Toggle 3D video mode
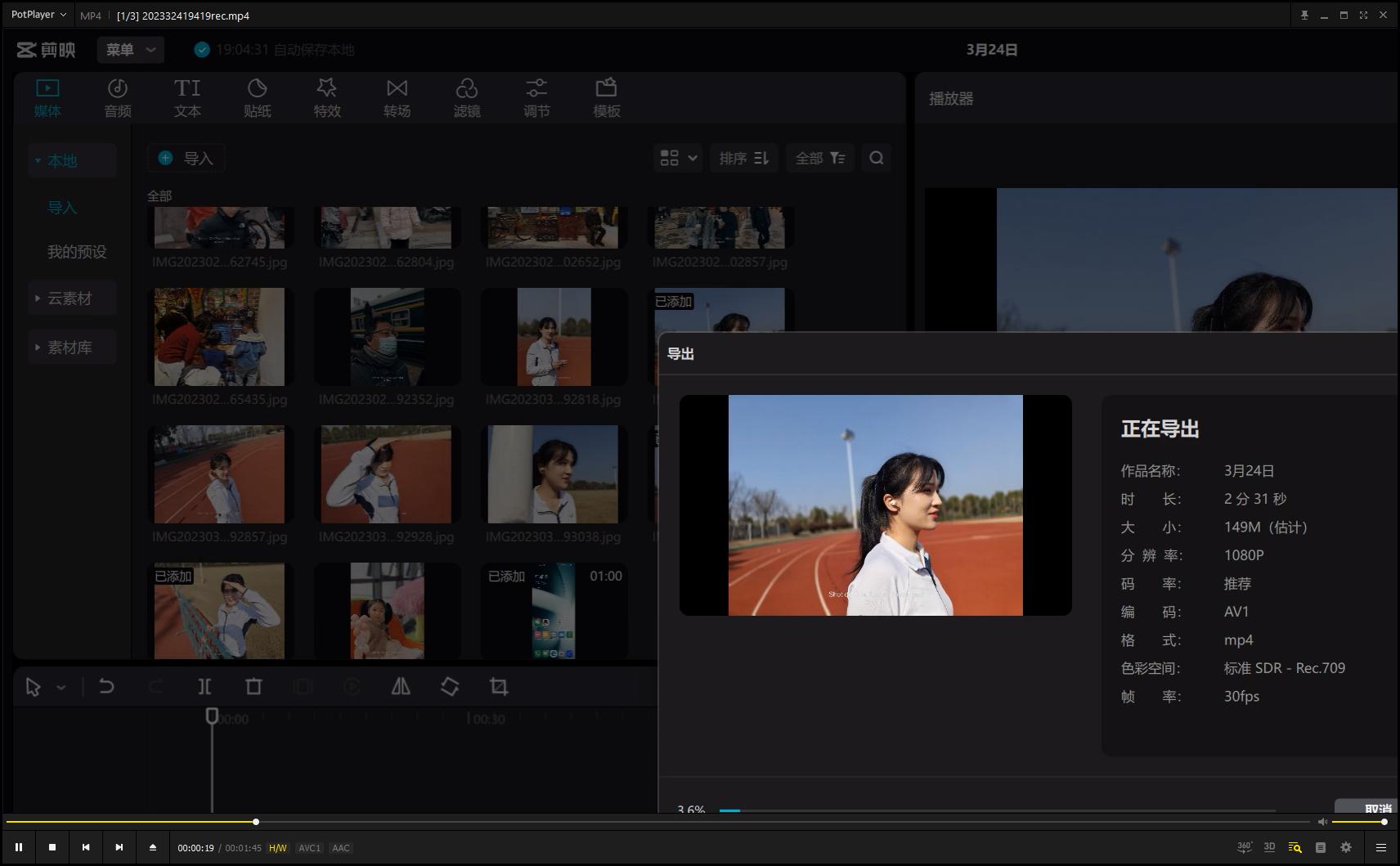The image size is (1400, 866). click(x=1269, y=847)
